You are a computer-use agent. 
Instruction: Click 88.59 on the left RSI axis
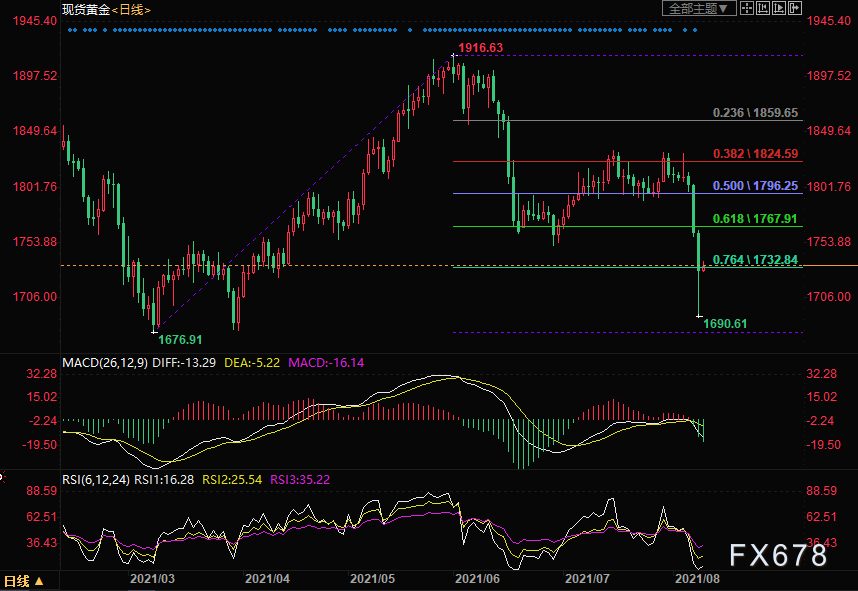pos(42,491)
